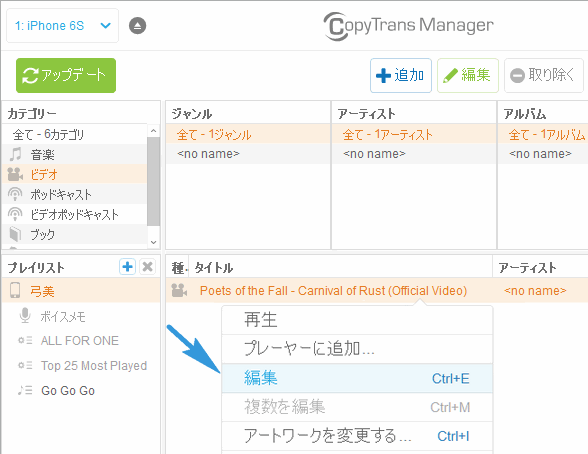
Task: Select <no name> in the アルバム column
Action: (543, 154)
